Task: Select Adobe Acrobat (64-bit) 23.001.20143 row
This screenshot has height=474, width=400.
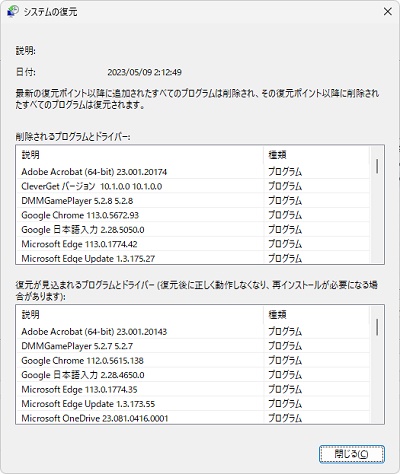Action: tap(193, 332)
